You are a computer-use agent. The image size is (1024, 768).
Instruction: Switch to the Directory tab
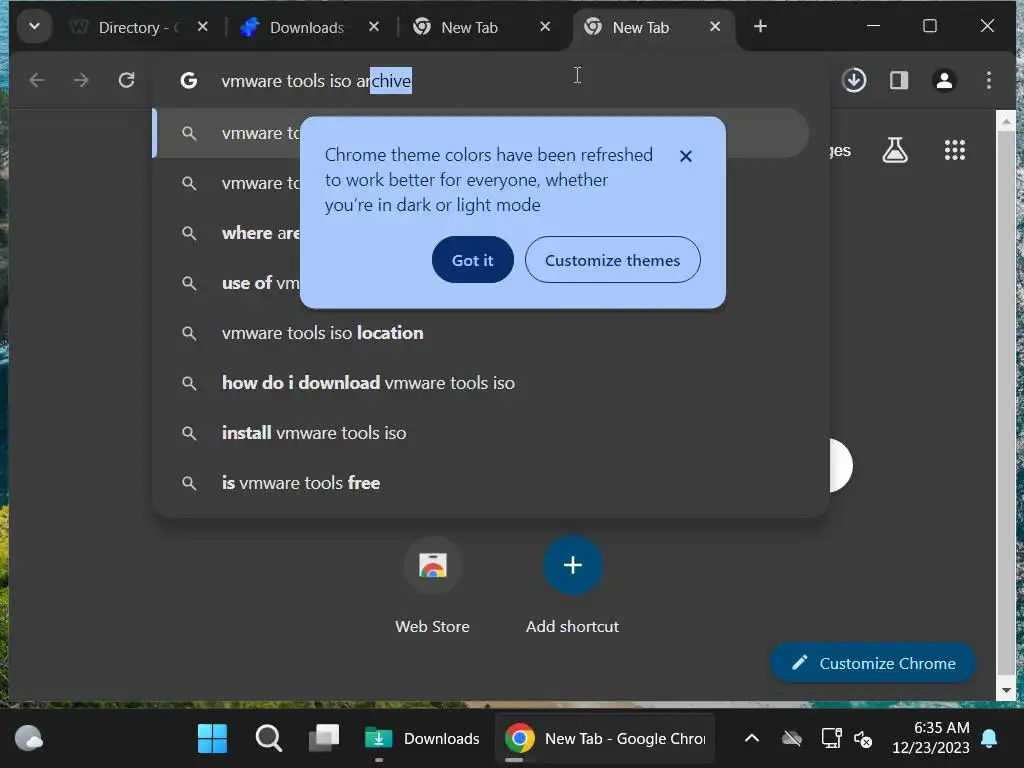point(138,27)
